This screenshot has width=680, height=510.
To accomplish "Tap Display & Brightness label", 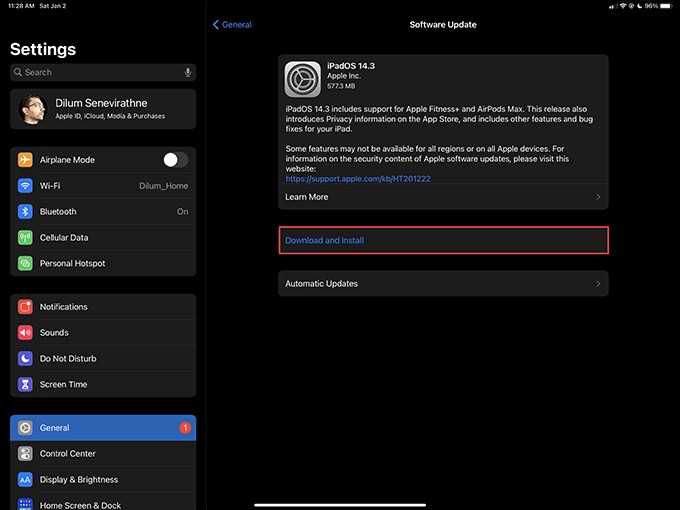I will 79,480.
